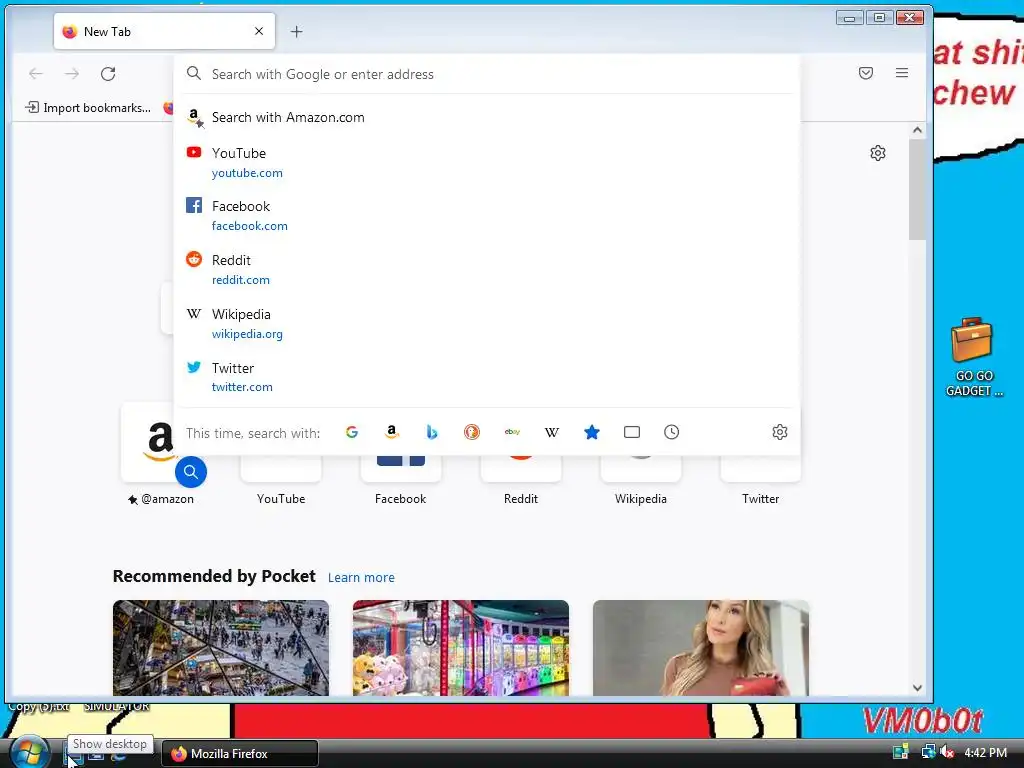Personalize new tab with the gear icon
Screen dimensions: 1024x768
[878, 153]
